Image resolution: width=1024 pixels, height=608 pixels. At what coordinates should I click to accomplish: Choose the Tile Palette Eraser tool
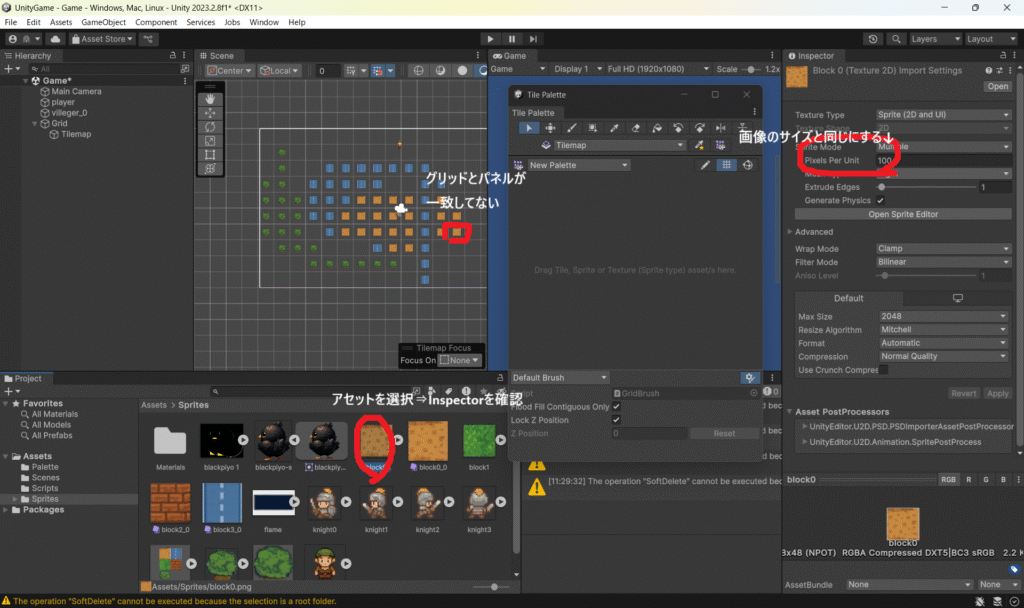pyautogui.click(x=635, y=128)
